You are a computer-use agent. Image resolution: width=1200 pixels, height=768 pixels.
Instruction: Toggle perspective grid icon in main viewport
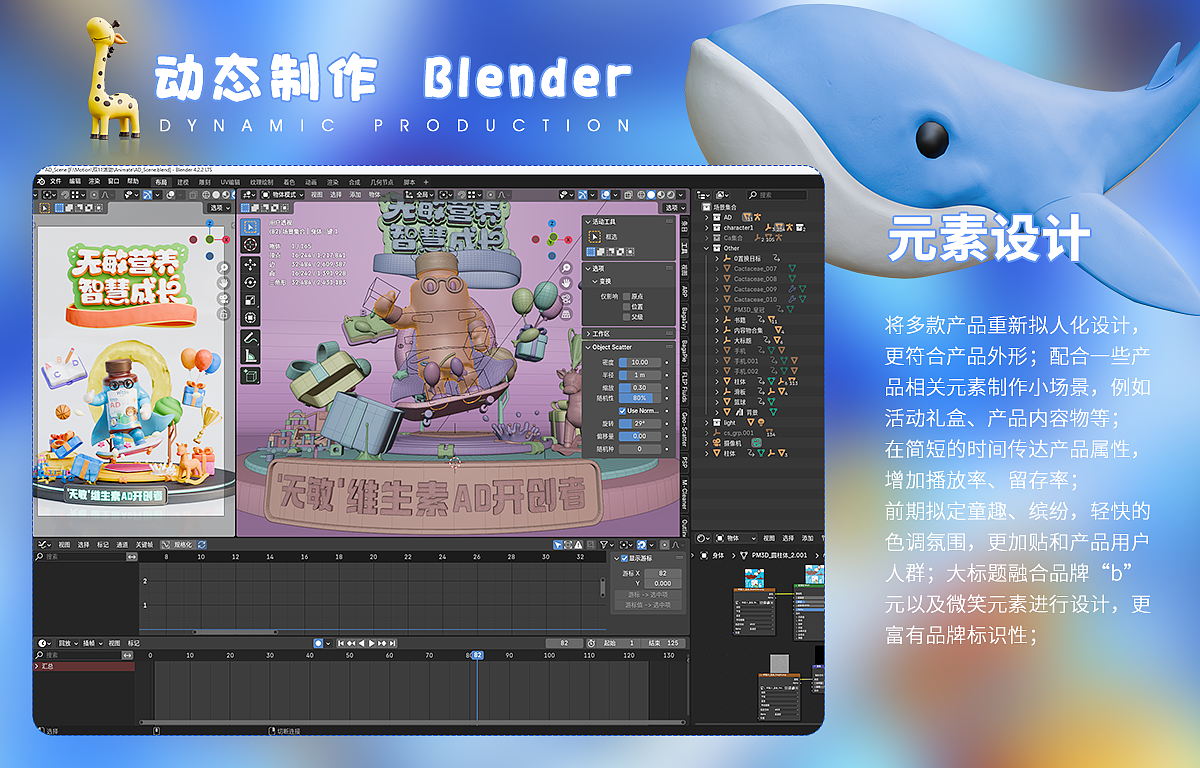pyautogui.click(x=566, y=314)
